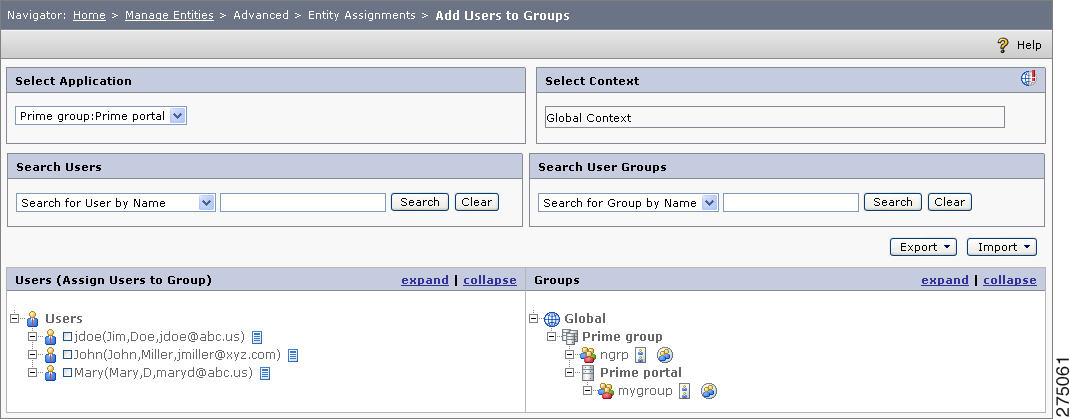This screenshot has height=419, width=1074.
Task: Click the server icon next to ngrp
Action: (640, 355)
